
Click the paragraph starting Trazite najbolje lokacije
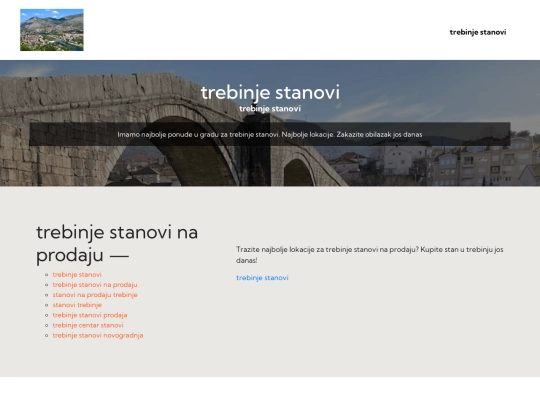pos(370,255)
